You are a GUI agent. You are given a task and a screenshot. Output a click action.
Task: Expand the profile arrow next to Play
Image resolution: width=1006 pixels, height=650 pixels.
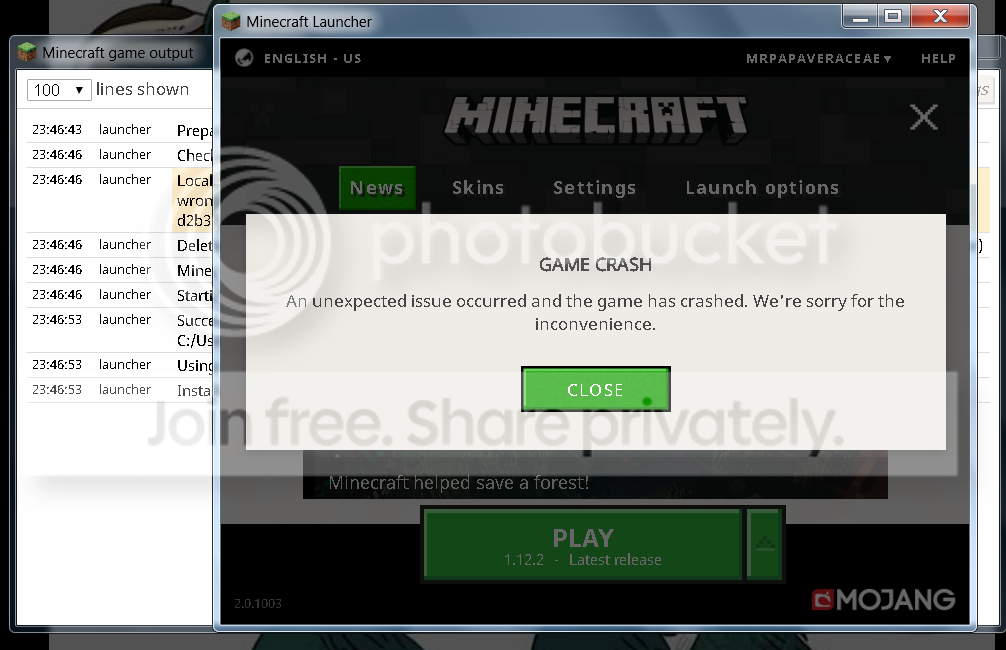click(x=765, y=543)
